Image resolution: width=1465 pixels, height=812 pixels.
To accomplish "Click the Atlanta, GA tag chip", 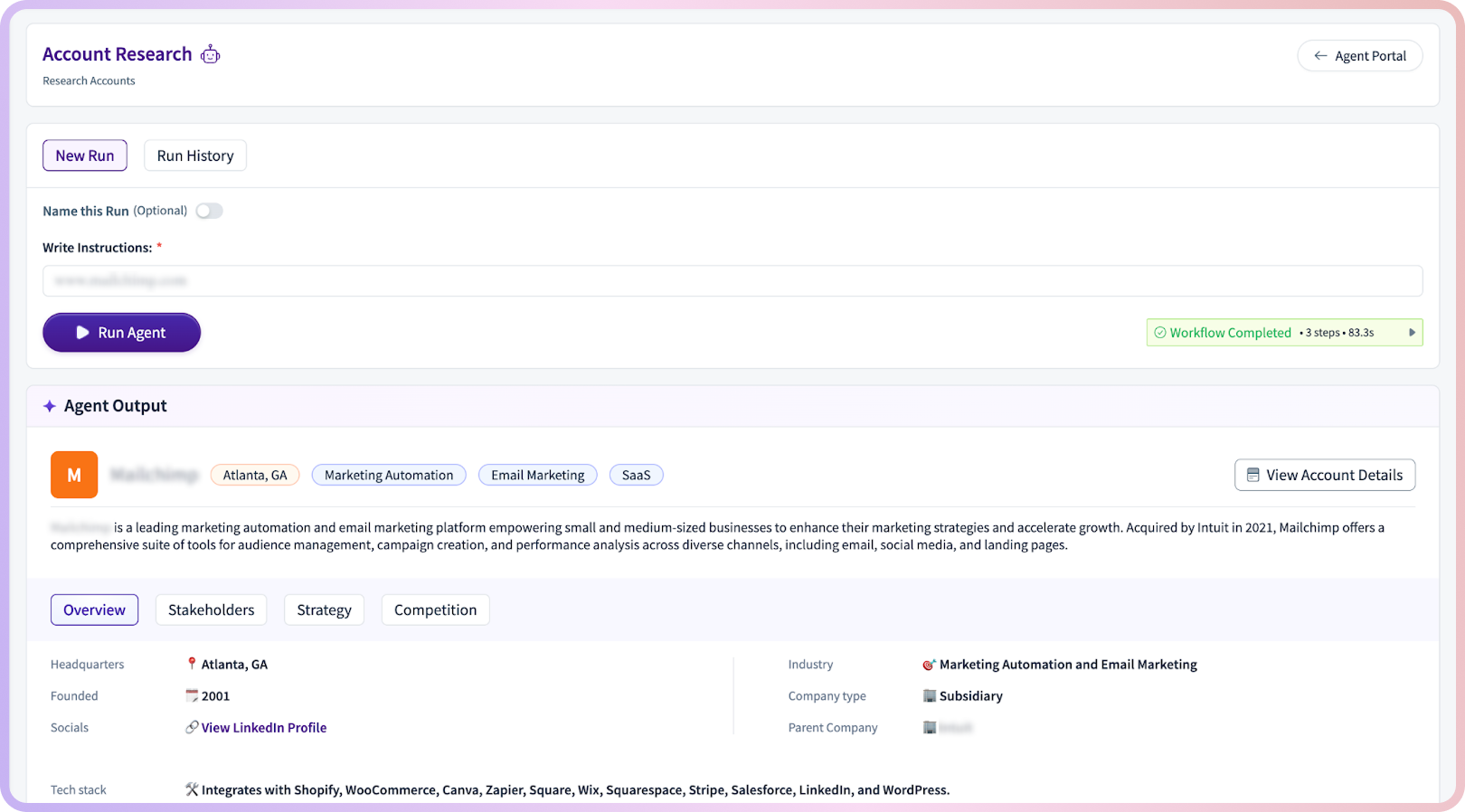I will [255, 475].
